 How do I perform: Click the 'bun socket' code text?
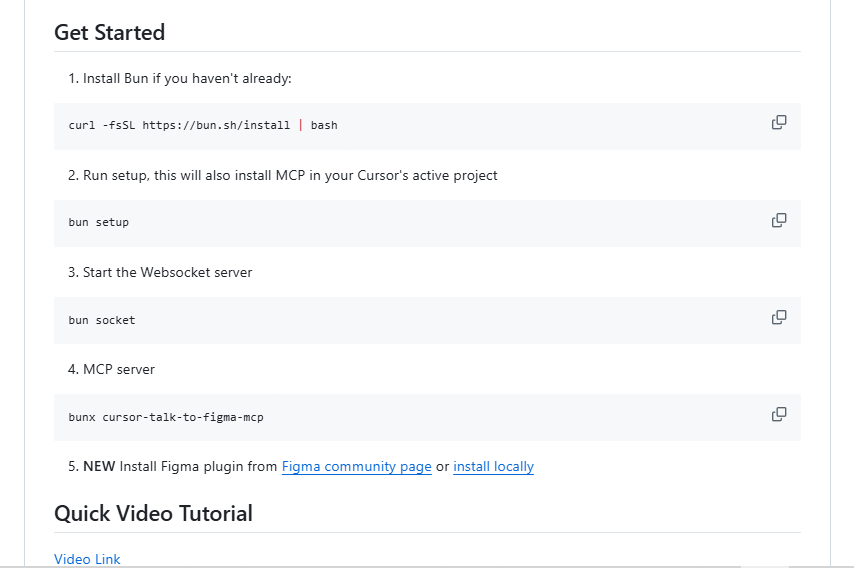[102, 320]
